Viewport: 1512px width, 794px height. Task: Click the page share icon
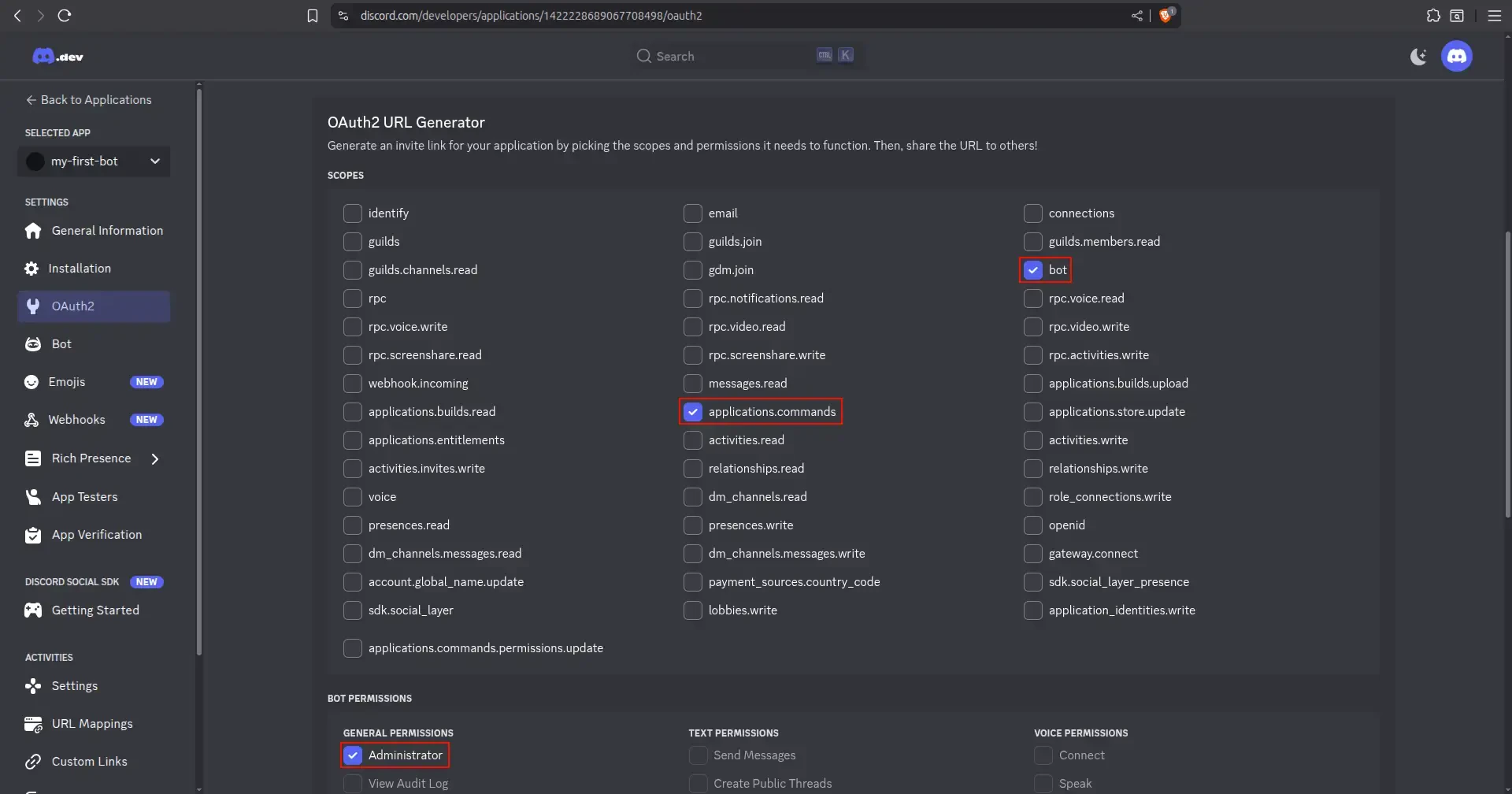[1136, 16]
